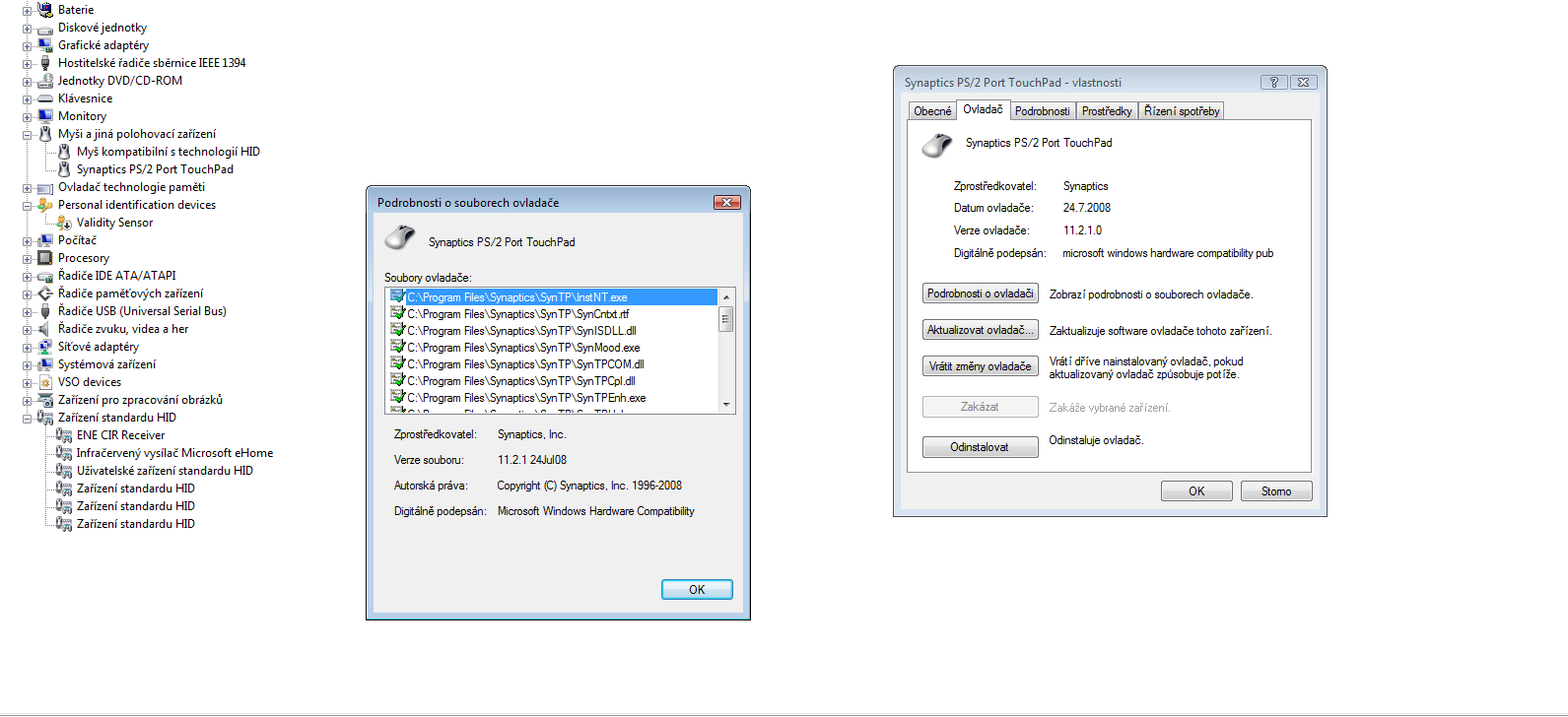Collapse the Personal identification devices node
The image size is (1568, 717).
click(x=28, y=205)
